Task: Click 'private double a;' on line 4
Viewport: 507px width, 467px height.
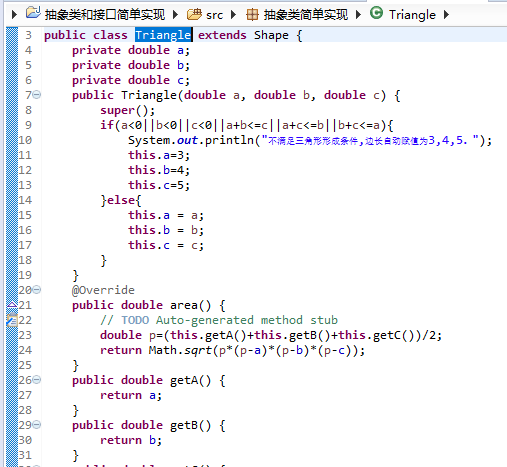Action: [x=131, y=50]
